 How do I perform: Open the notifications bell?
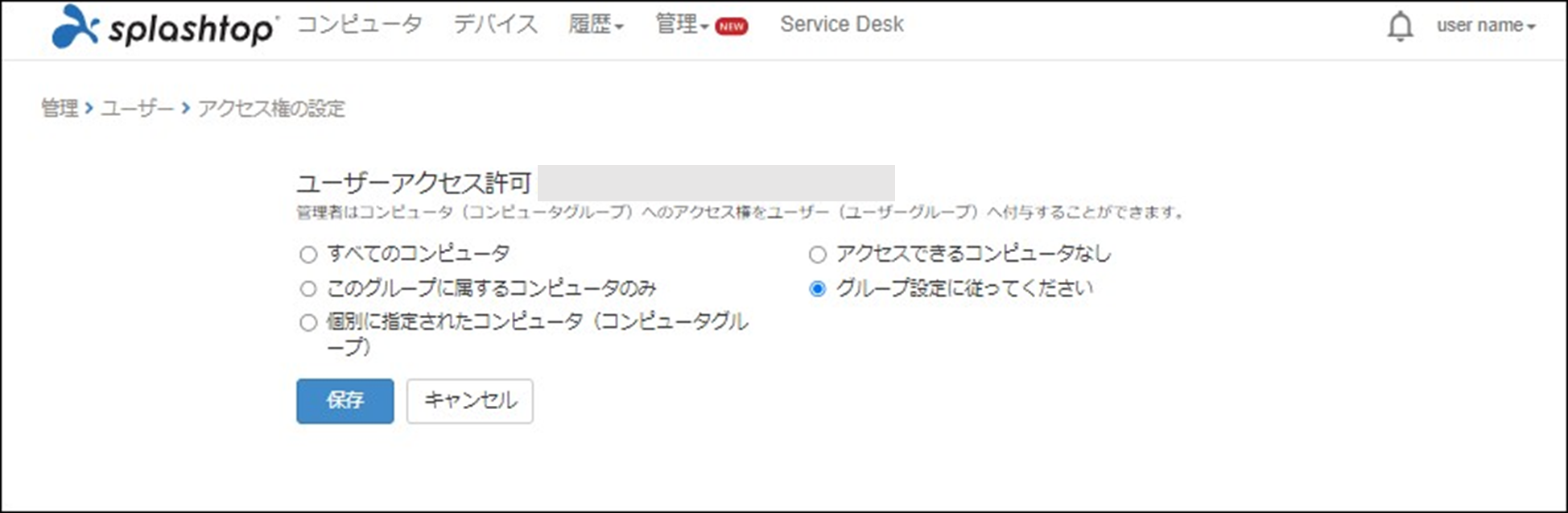(1400, 26)
